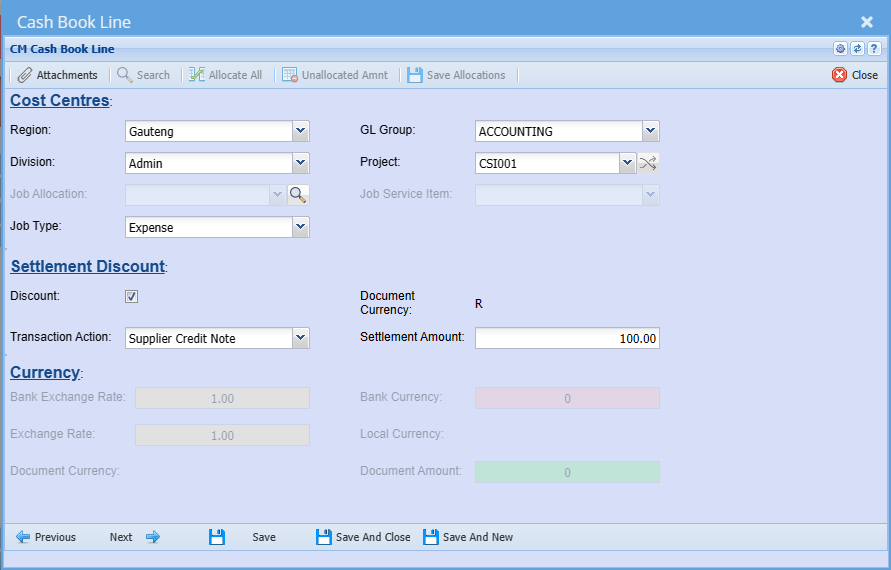Click the Exchange Rate 1.00 field
This screenshot has width=891, height=570.
(x=222, y=435)
